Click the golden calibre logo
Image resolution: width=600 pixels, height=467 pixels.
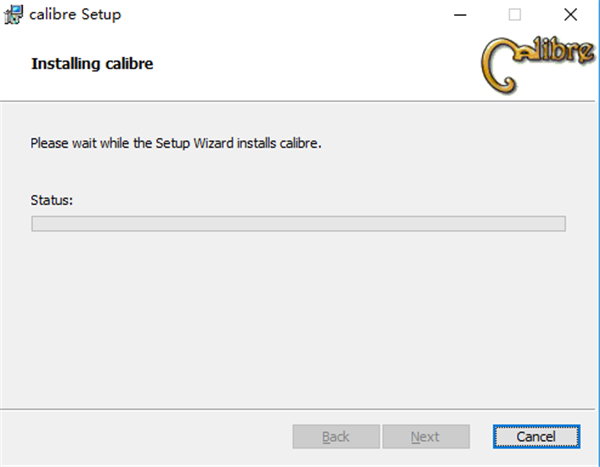[x=533, y=64]
